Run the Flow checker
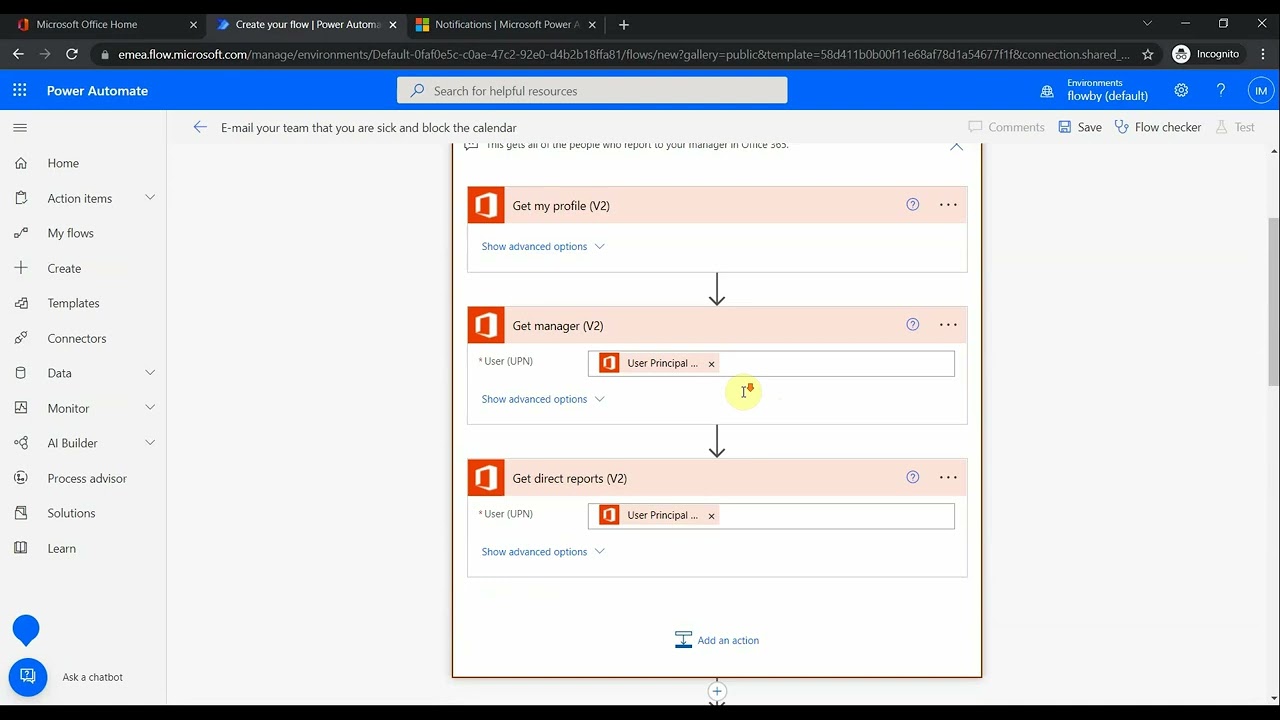The width and height of the screenshot is (1280, 720). (1158, 127)
